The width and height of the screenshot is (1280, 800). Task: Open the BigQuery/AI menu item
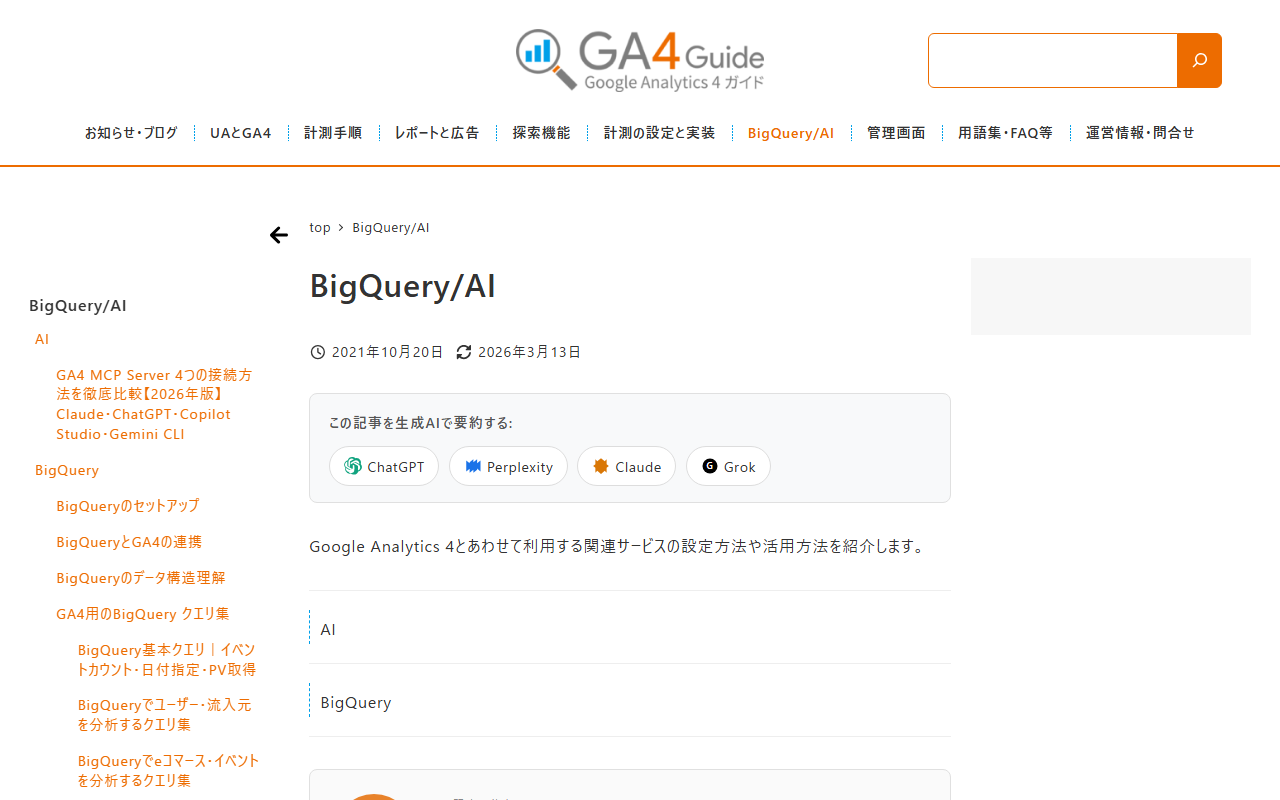[790, 133]
